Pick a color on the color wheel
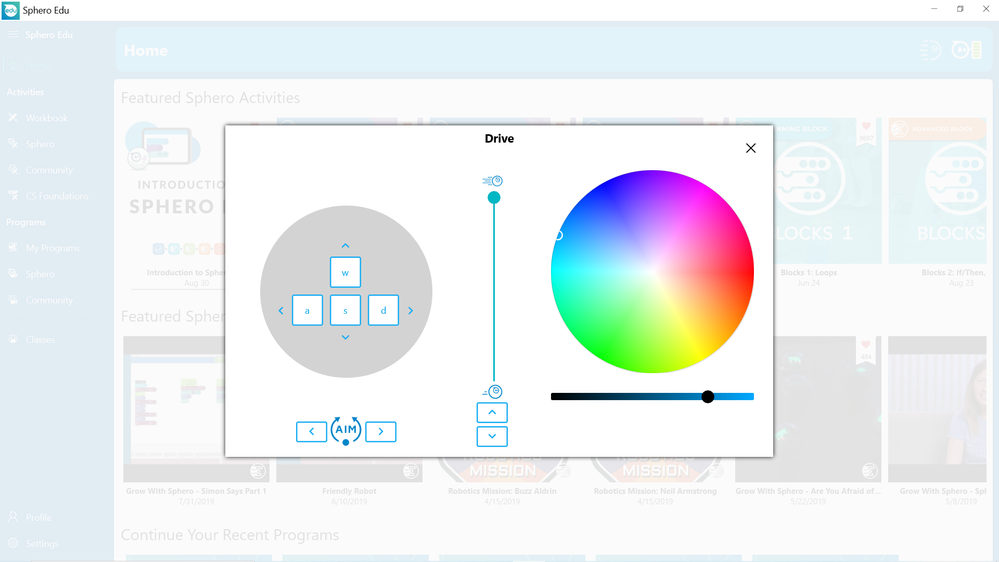Screen dimensions: 999x562 pos(652,271)
